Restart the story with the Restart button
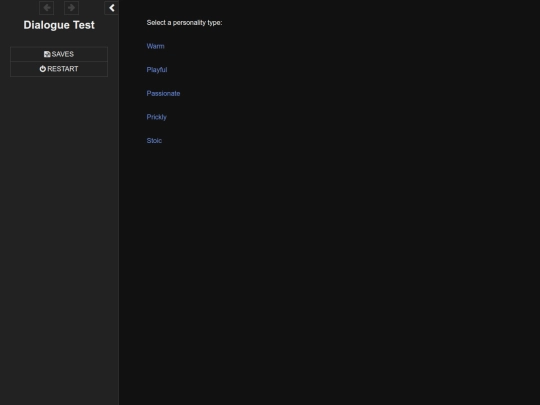This screenshot has width=540, height=405. 59,69
